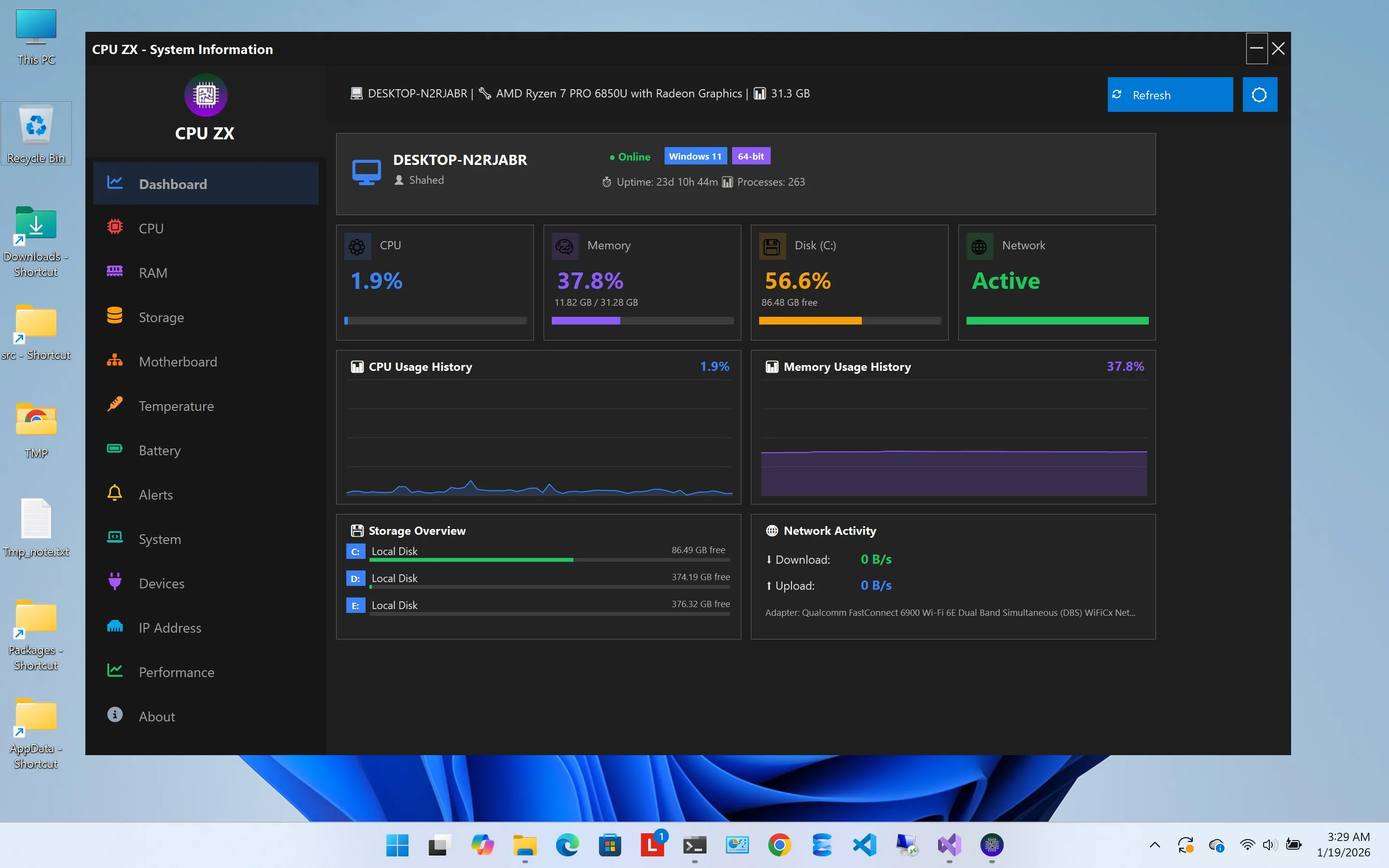This screenshot has height=868, width=1389.
Task: Click the desktop monitor icon beside DESKTOP-N2RJABR
Action: (366, 172)
